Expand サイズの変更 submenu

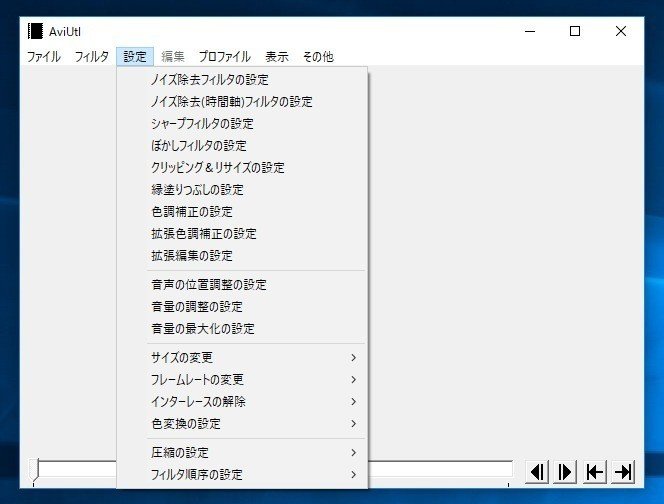[x=242, y=358]
